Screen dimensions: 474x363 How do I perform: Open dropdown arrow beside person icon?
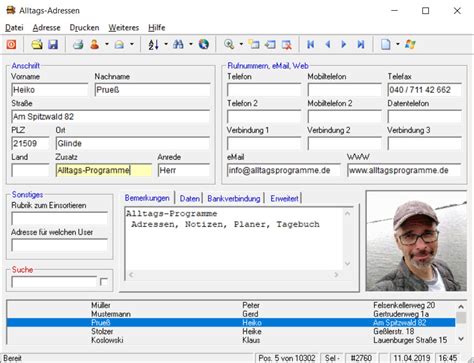107,44
